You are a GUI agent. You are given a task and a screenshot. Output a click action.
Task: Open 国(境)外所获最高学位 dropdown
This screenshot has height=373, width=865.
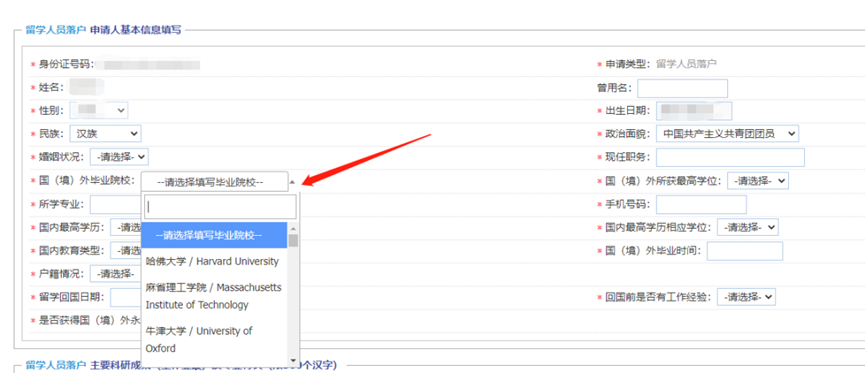coord(757,180)
